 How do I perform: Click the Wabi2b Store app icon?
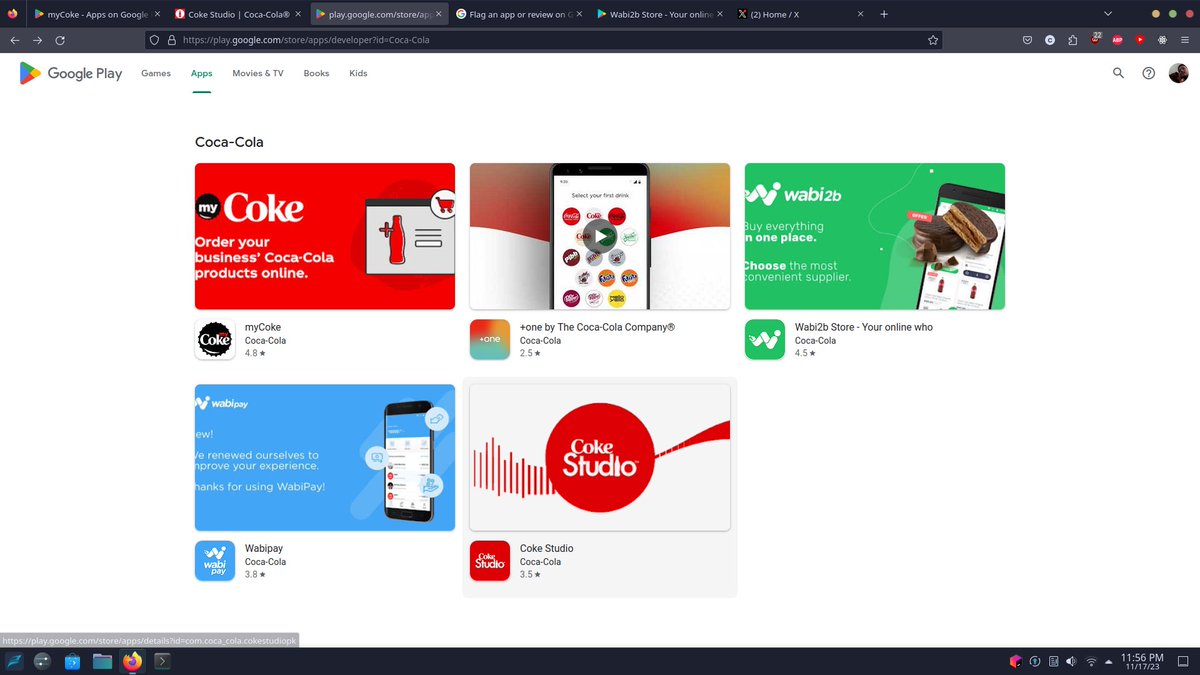click(765, 340)
